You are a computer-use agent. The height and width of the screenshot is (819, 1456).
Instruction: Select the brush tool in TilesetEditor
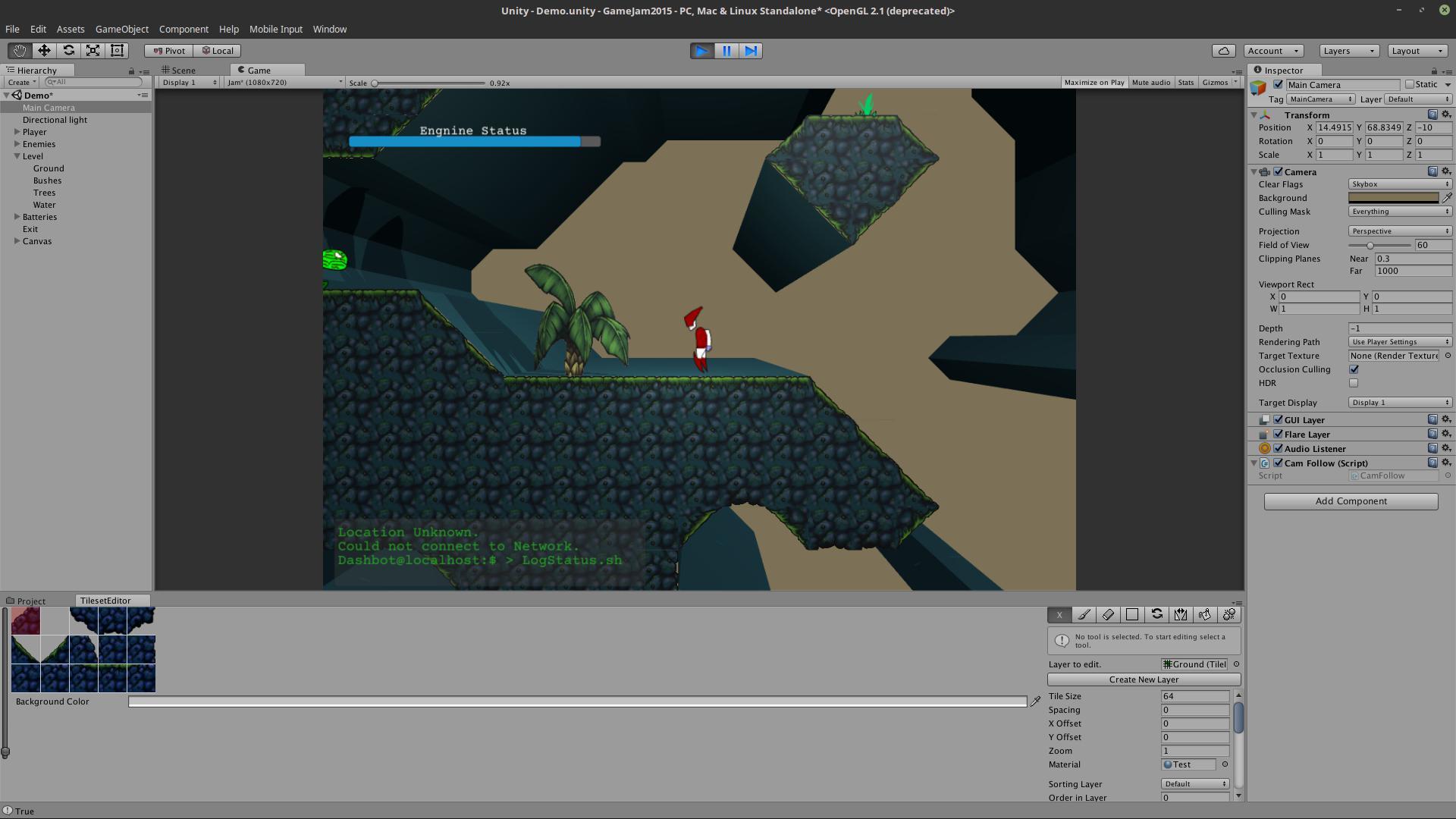[x=1084, y=614]
